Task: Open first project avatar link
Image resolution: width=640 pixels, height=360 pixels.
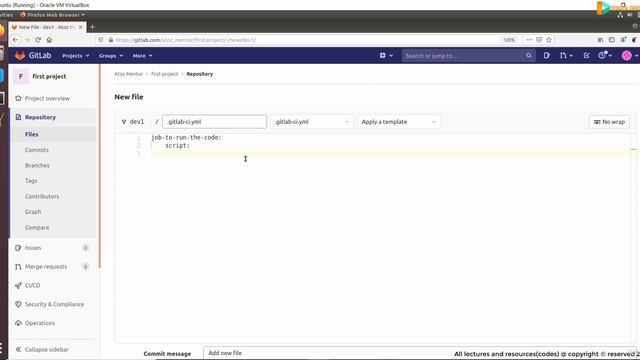Action: pyautogui.click(x=21, y=76)
